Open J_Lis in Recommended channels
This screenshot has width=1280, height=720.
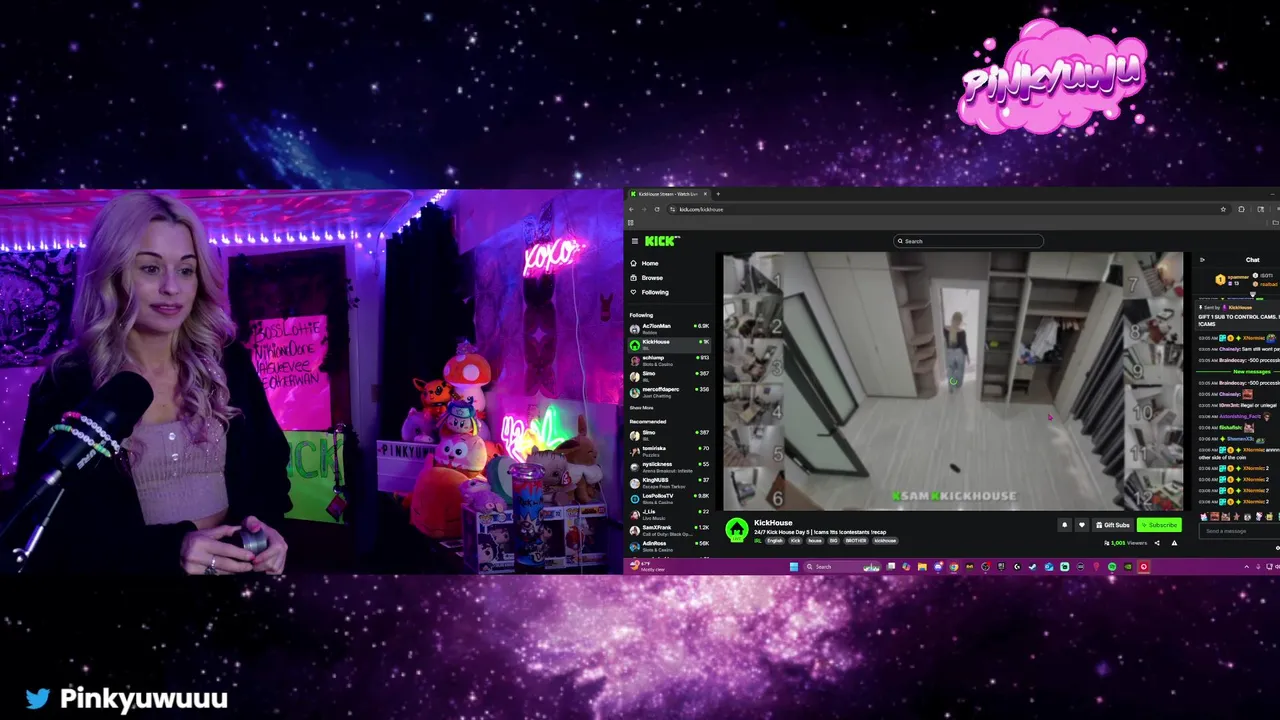pyautogui.click(x=669, y=513)
